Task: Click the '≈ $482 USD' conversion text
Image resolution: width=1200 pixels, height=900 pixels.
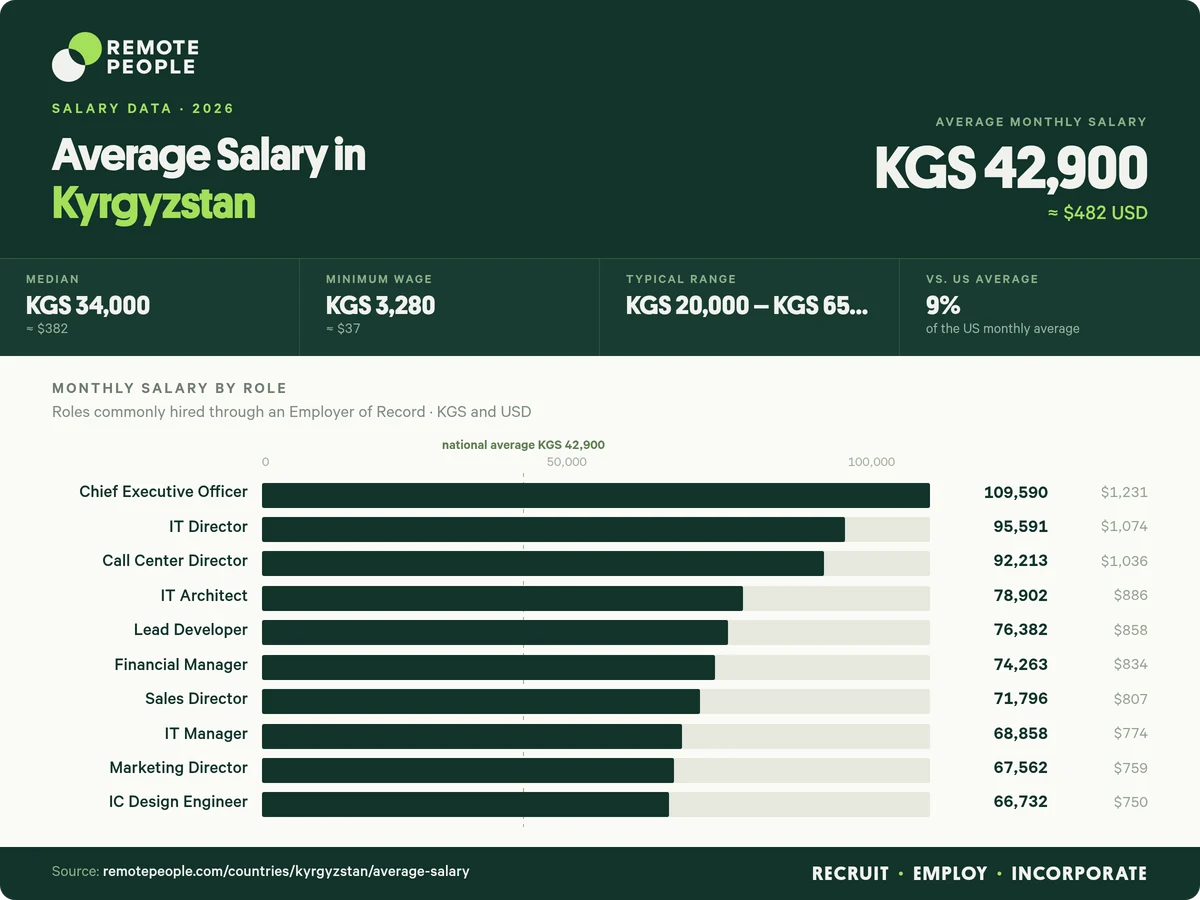Action: pos(1098,213)
